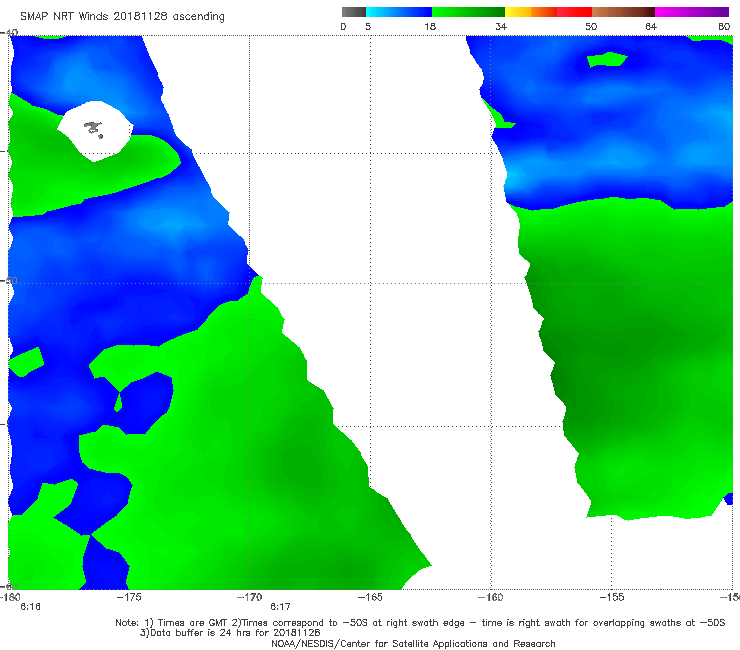Click the longitude label '-165'
The image size is (740, 650).
(x=370, y=597)
